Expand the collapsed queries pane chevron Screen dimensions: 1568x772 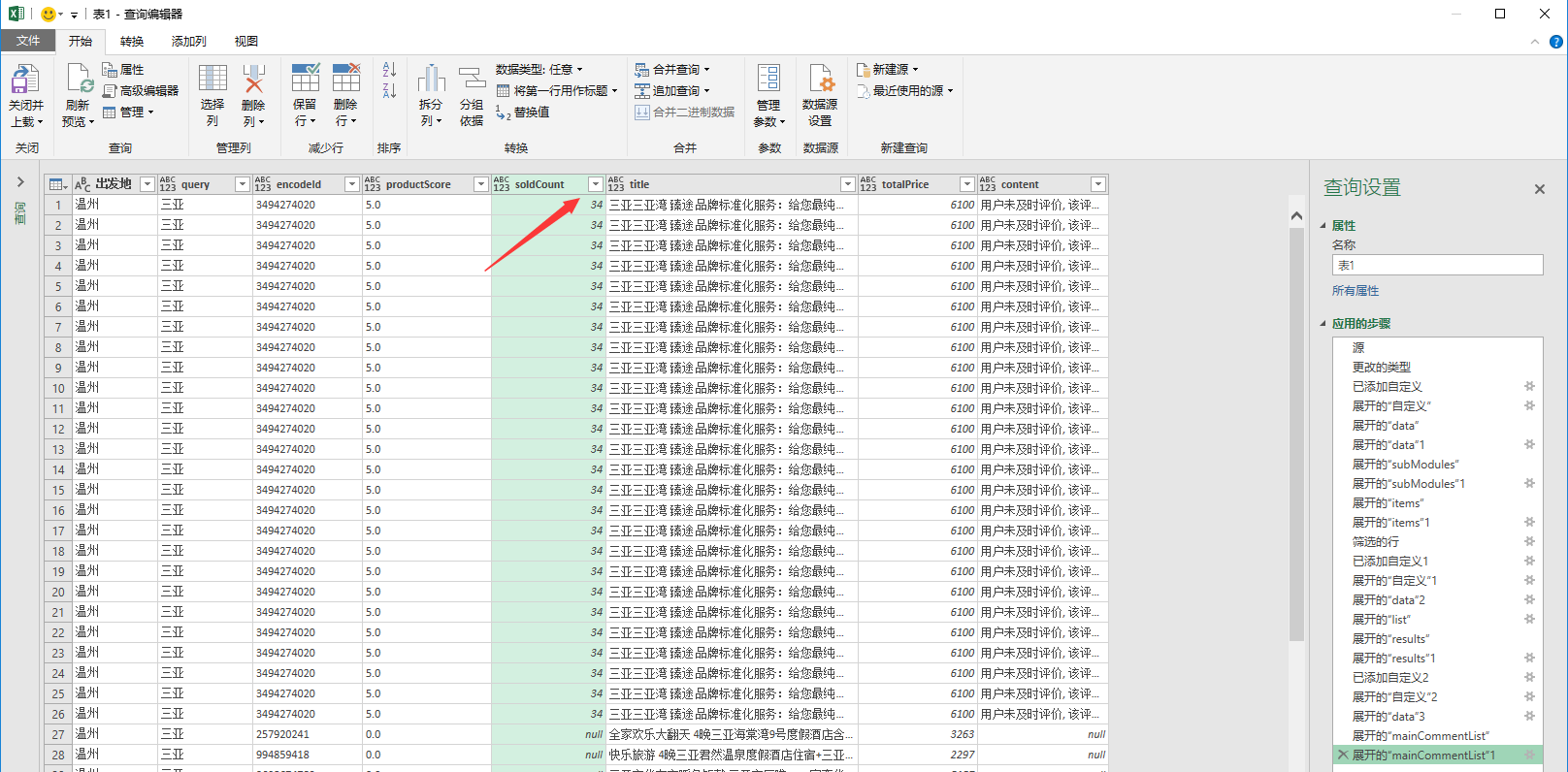tap(20, 181)
